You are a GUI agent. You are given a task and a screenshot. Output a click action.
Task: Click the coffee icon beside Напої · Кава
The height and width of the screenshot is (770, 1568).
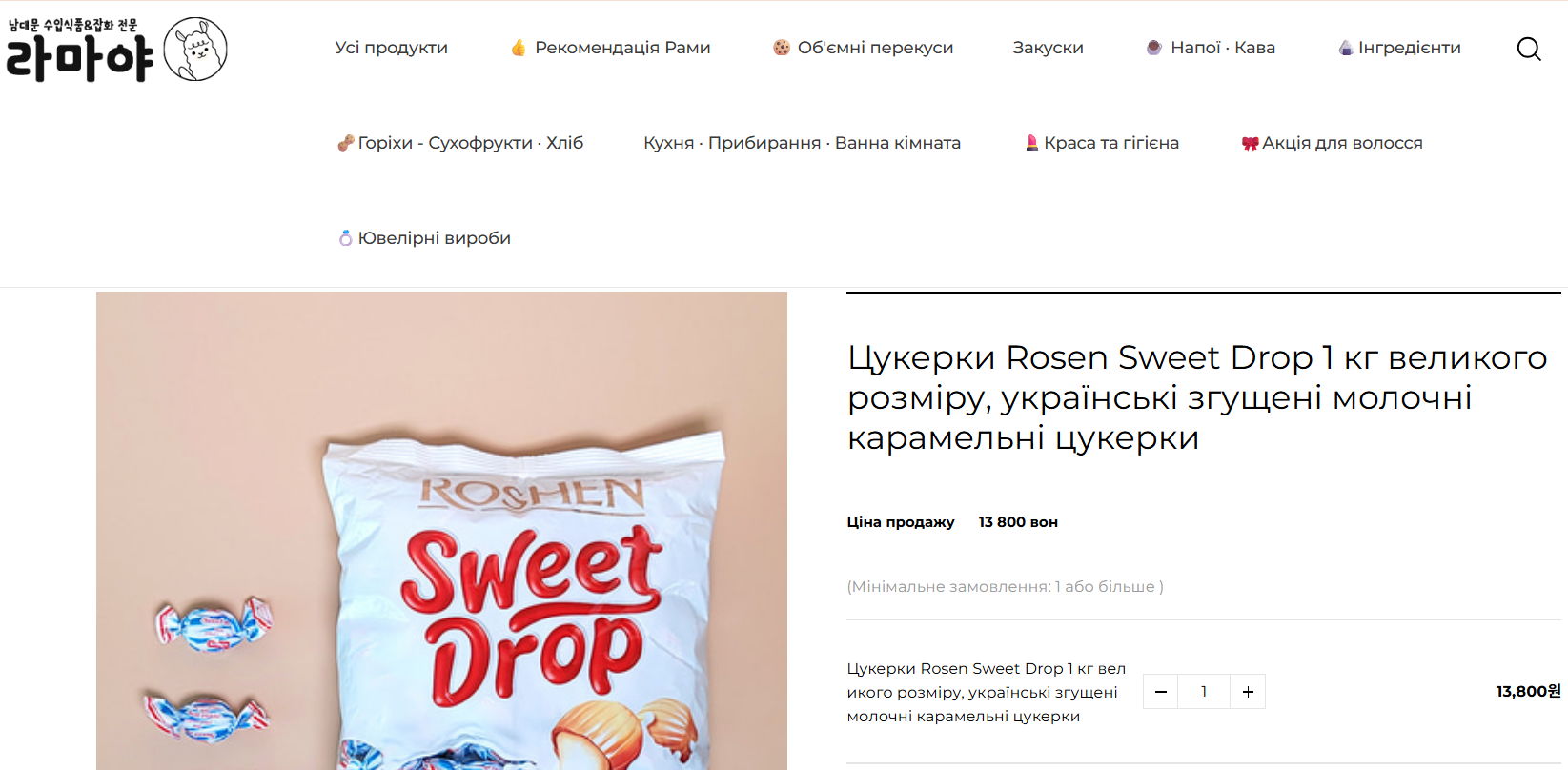pos(1153,48)
